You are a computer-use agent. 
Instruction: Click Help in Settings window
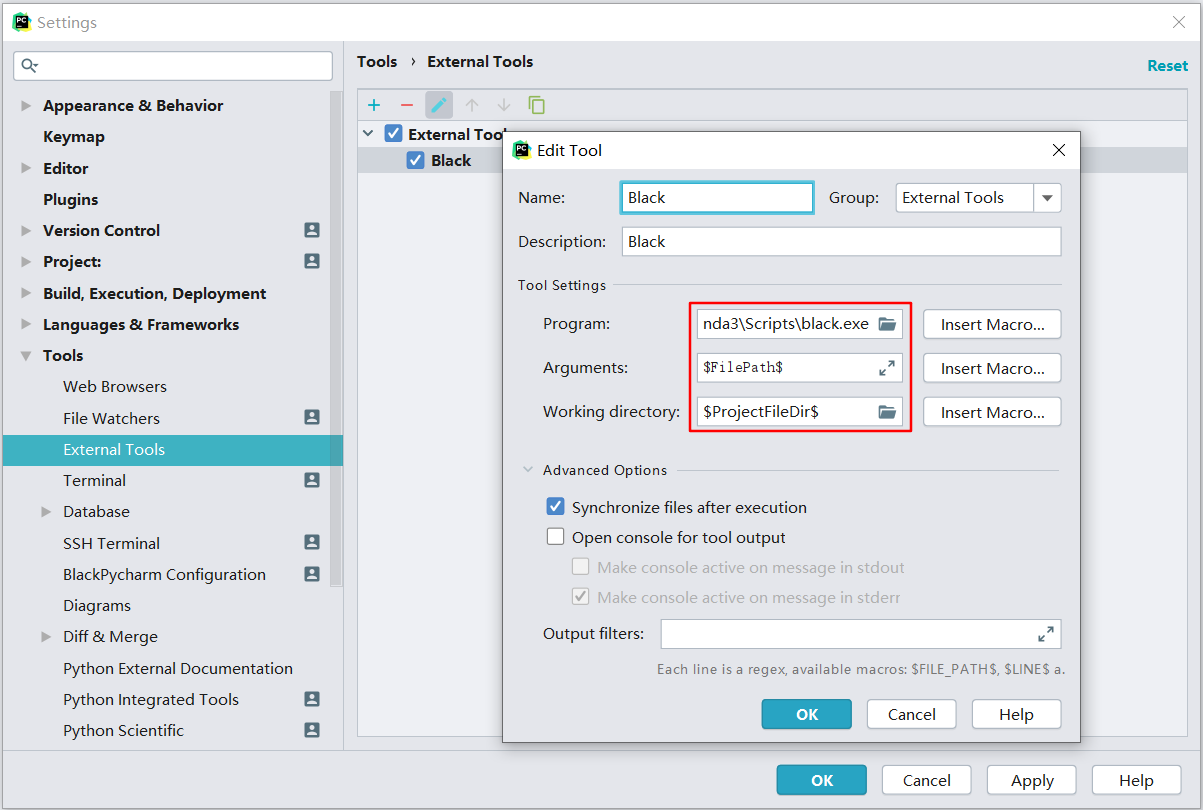pyautogui.click(x=1136, y=780)
